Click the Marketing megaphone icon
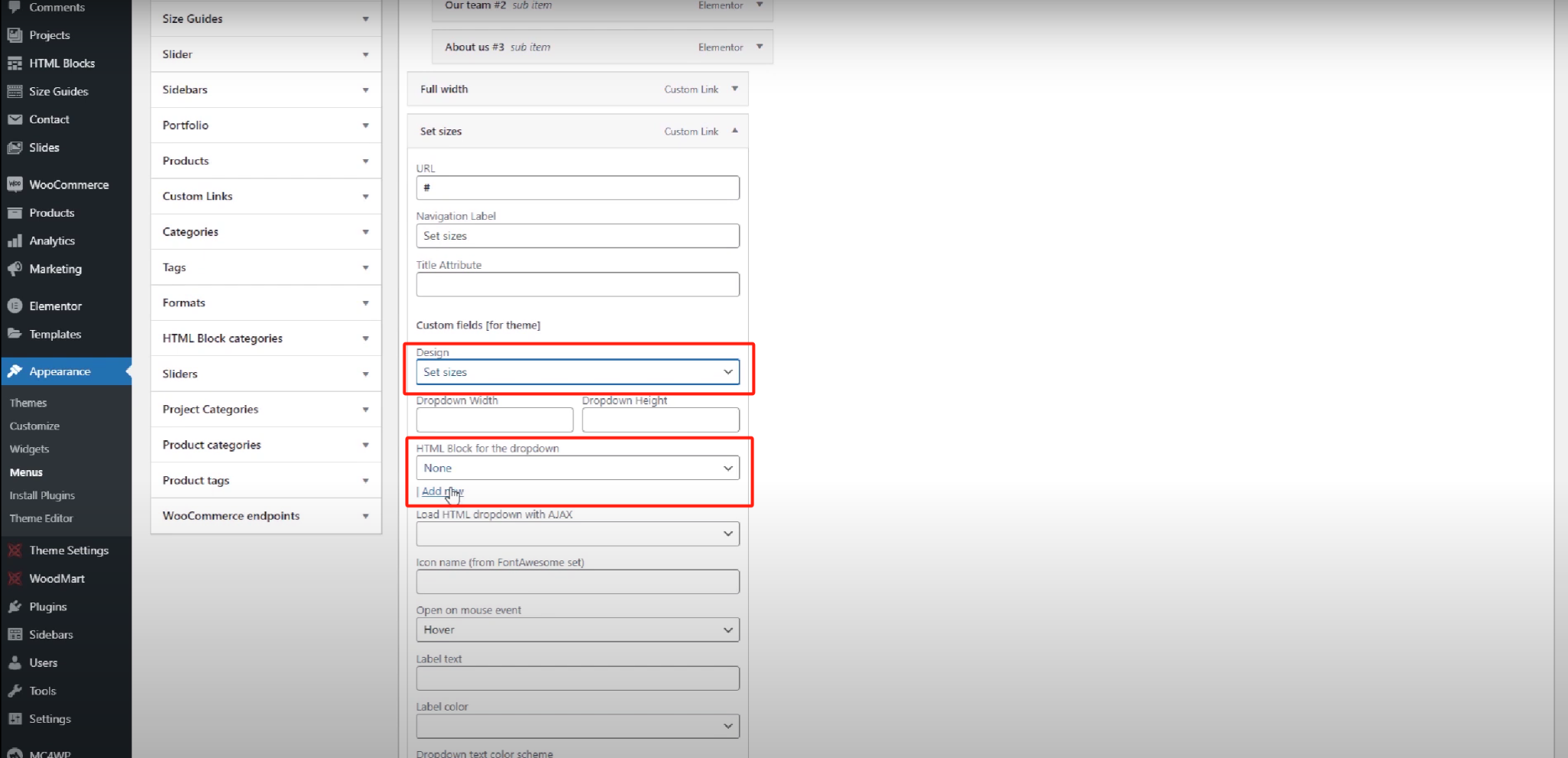The image size is (1568, 758). [x=15, y=269]
